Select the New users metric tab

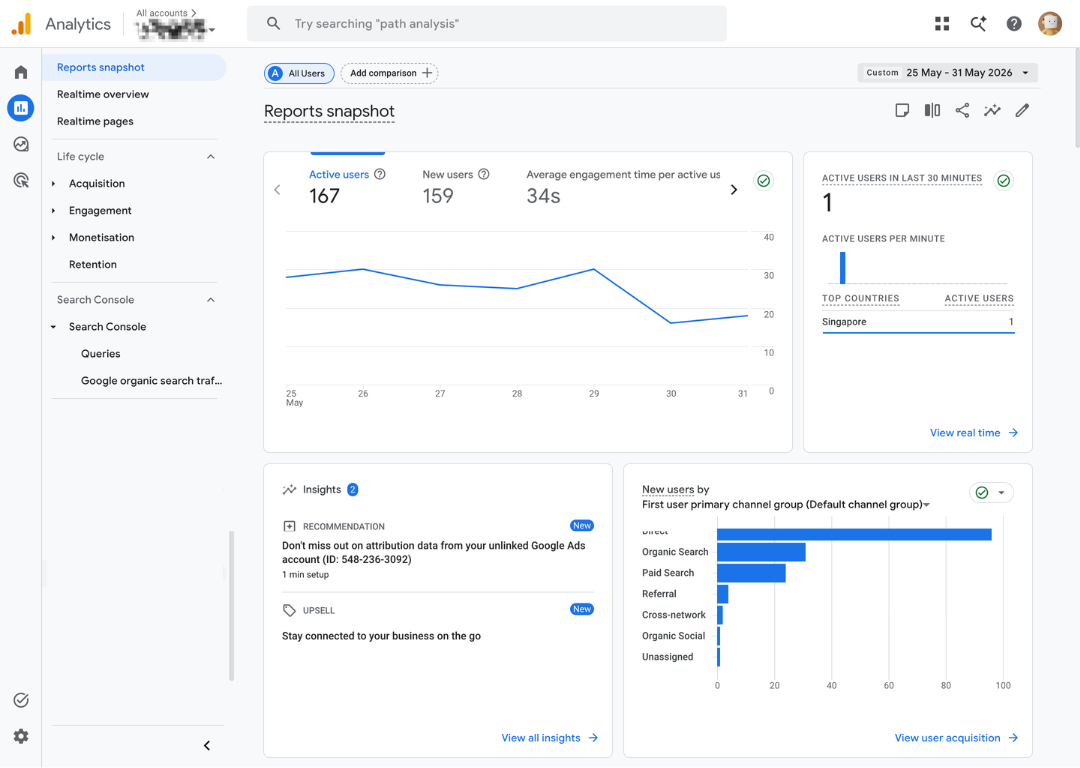point(455,186)
